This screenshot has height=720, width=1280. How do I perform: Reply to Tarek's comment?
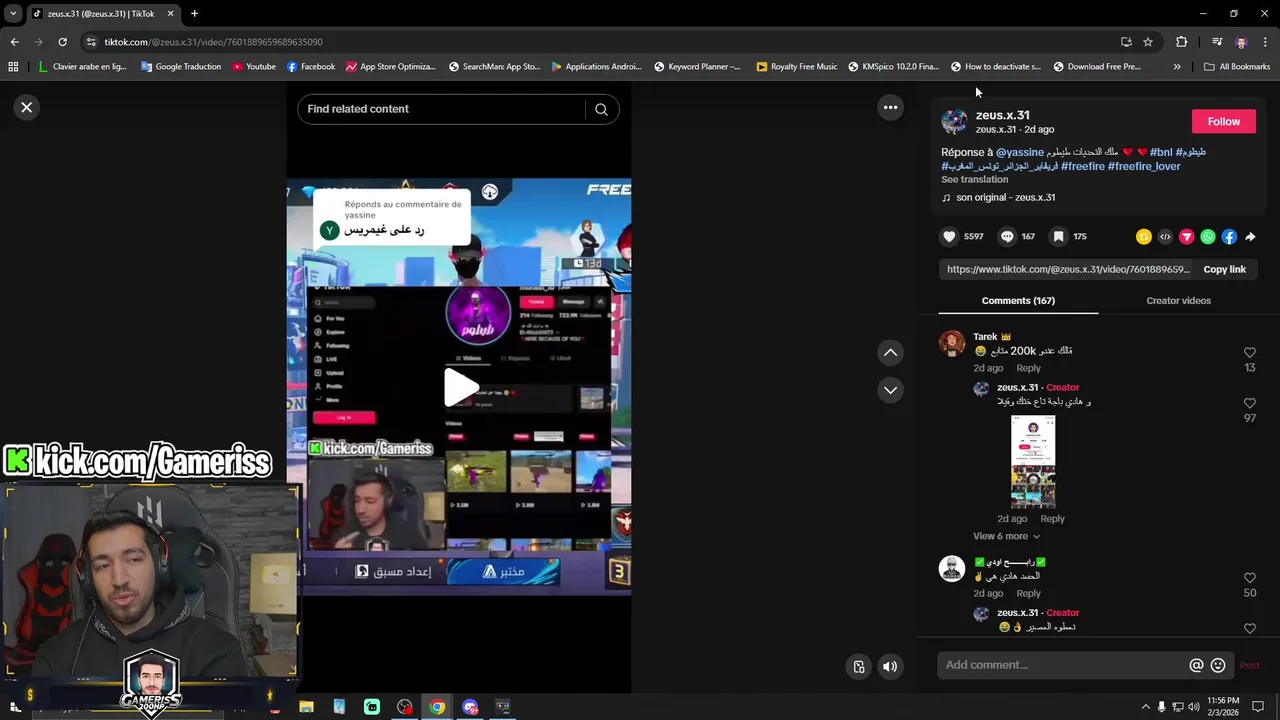pyautogui.click(x=1028, y=368)
